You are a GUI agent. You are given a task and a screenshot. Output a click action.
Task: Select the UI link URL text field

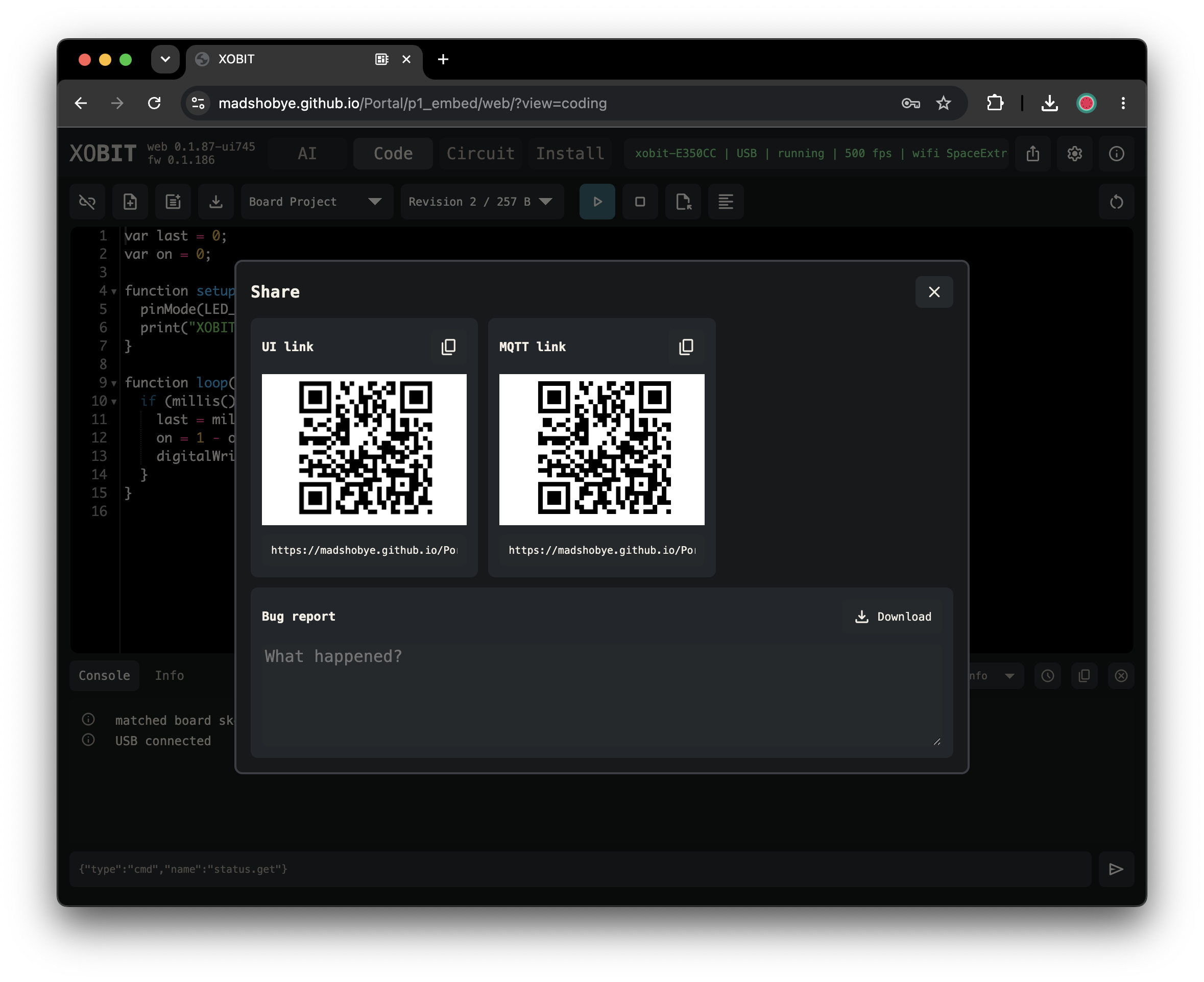click(365, 550)
